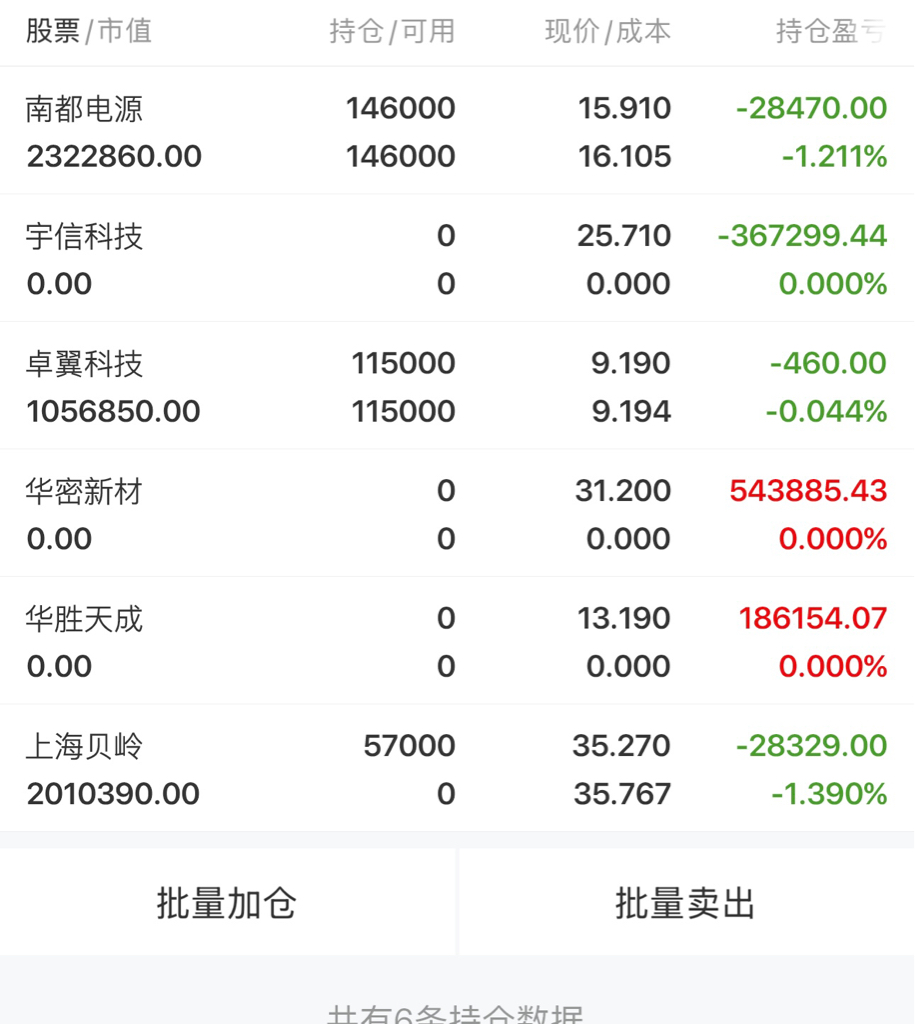Click the 共有6条持仓数据 footer text
Image resolution: width=915 pixels, height=1024 pixels.
(455, 1014)
